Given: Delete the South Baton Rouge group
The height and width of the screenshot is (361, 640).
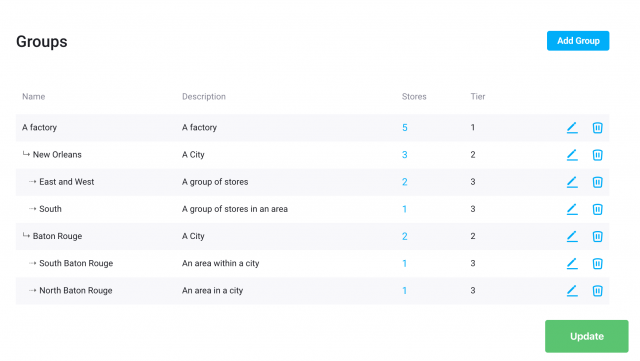Looking at the screenshot, I should pyautogui.click(x=597, y=263).
